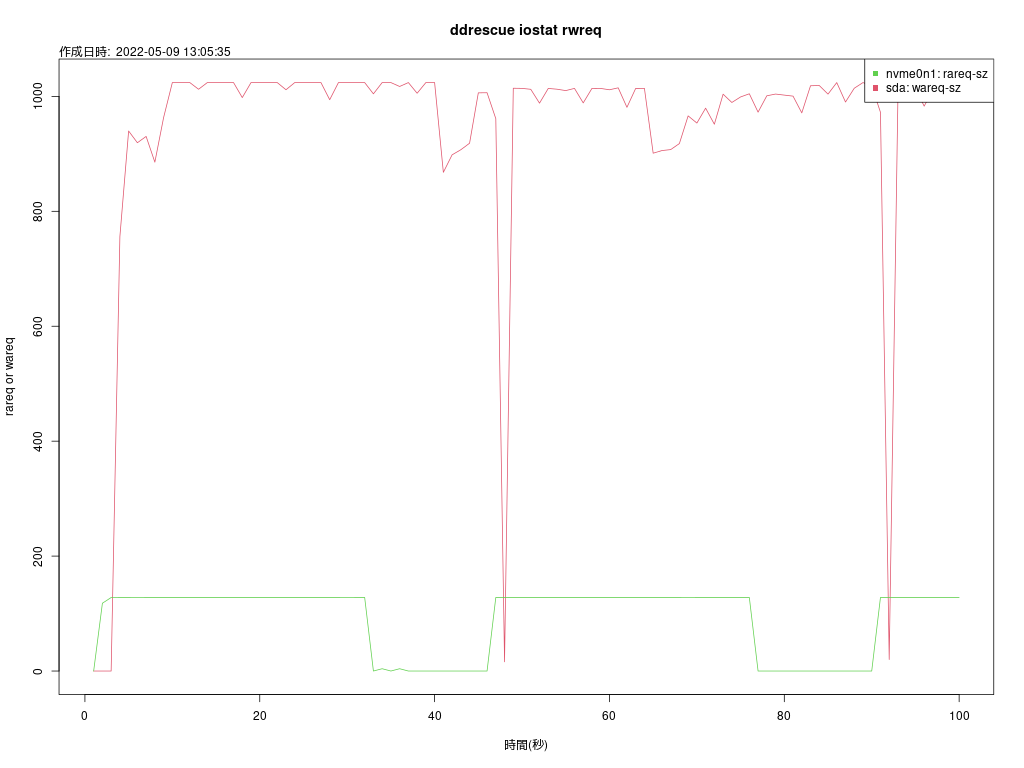Viewport: 1024px width, 768px height.
Task: Select legend label 'nvme0n1: rareq-sz'
Action: click(x=936, y=74)
